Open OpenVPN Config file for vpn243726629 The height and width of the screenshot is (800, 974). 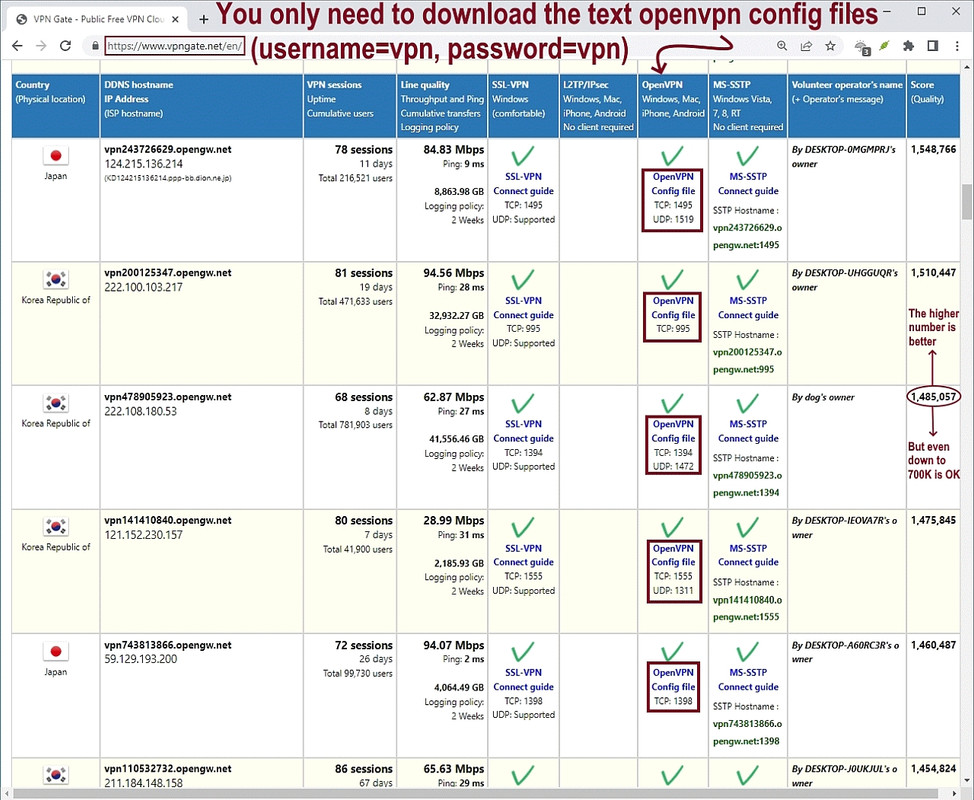pos(673,184)
